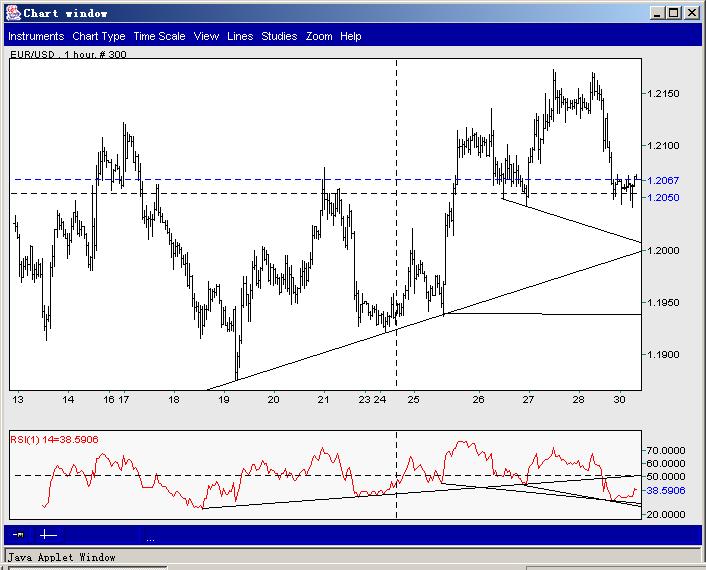Click date label 18 on time axis
The height and width of the screenshot is (570, 706).
[x=174, y=399]
